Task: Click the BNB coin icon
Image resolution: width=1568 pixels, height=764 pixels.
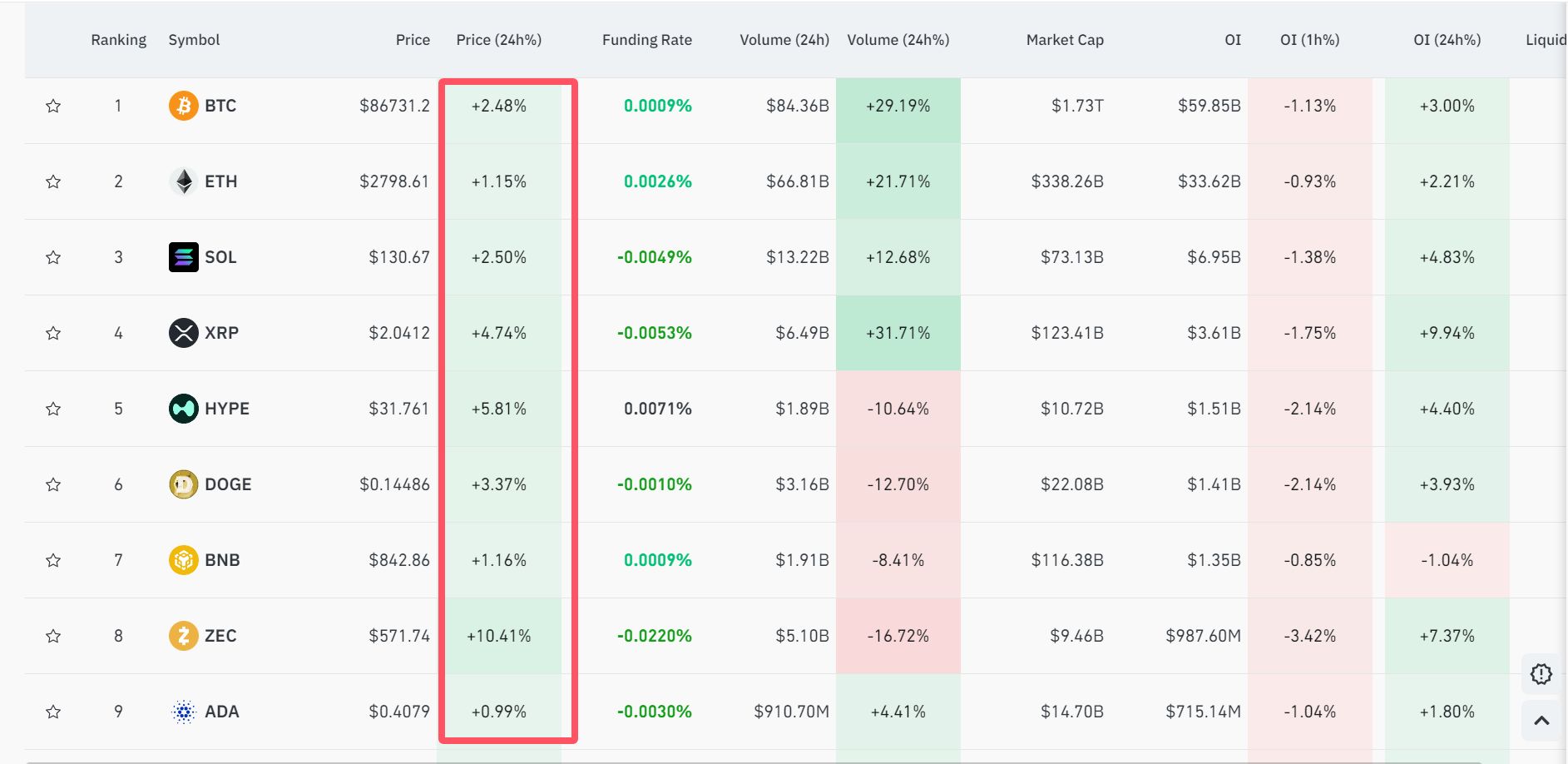Action: coord(183,560)
